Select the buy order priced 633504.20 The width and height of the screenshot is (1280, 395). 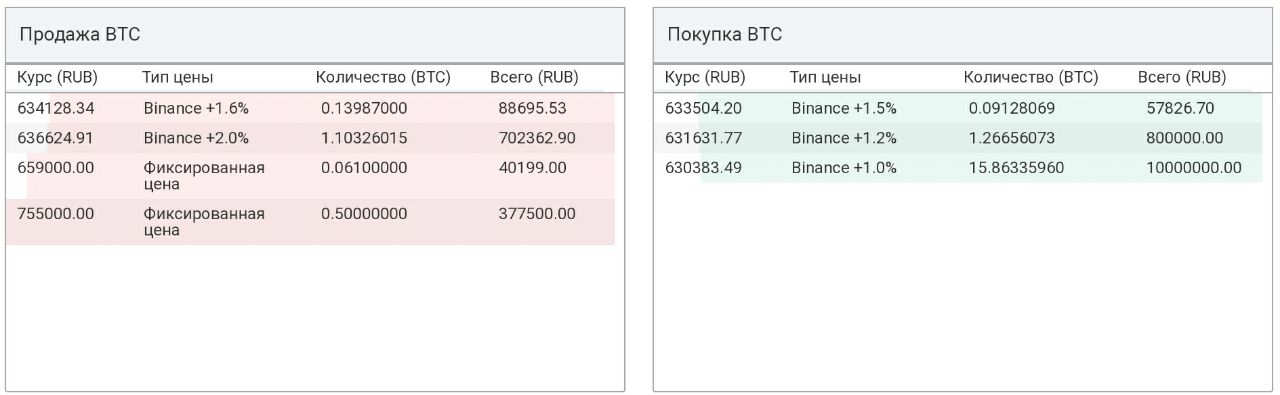coord(958,108)
